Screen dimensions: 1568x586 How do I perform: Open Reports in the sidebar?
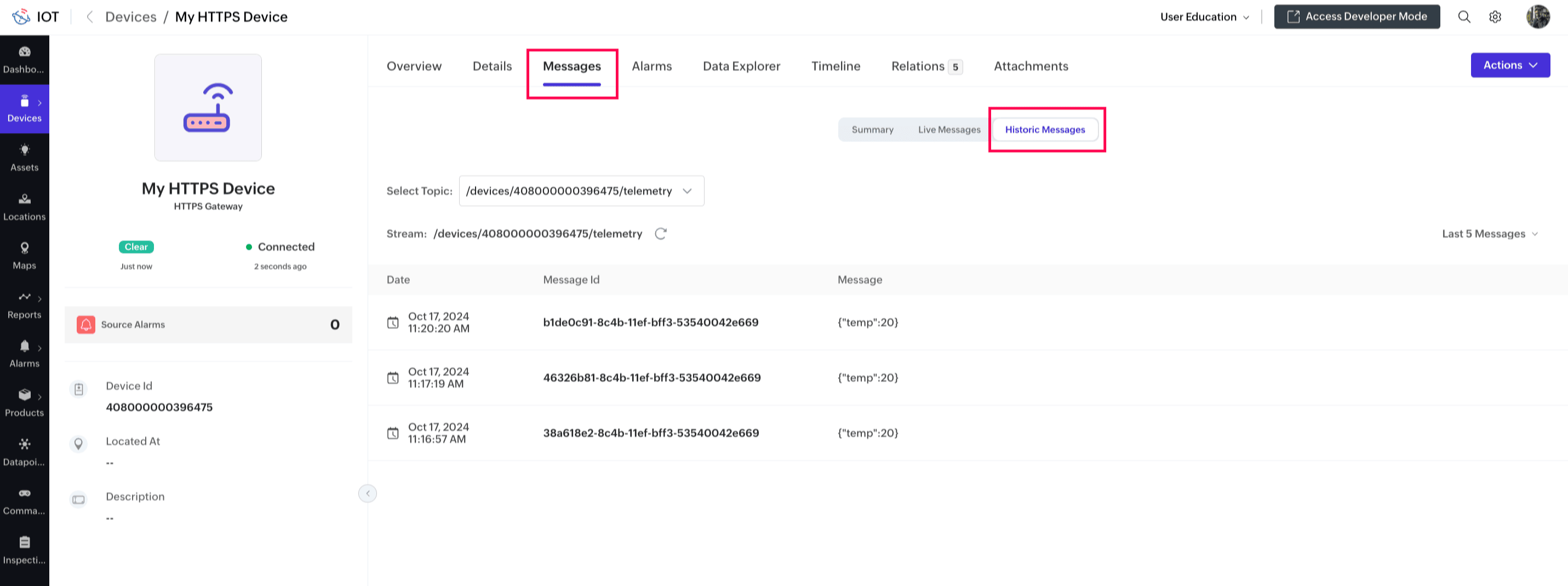pyautogui.click(x=24, y=306)
